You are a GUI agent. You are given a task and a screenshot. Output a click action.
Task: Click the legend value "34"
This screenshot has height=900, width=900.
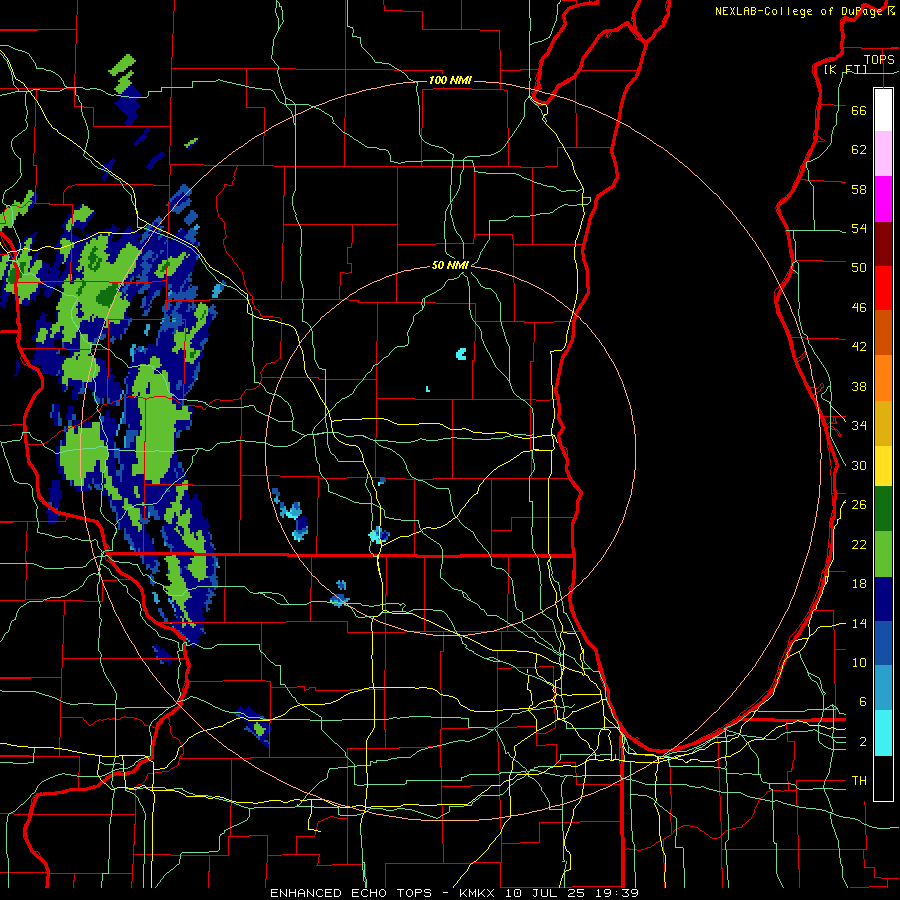tap(859, 426)
